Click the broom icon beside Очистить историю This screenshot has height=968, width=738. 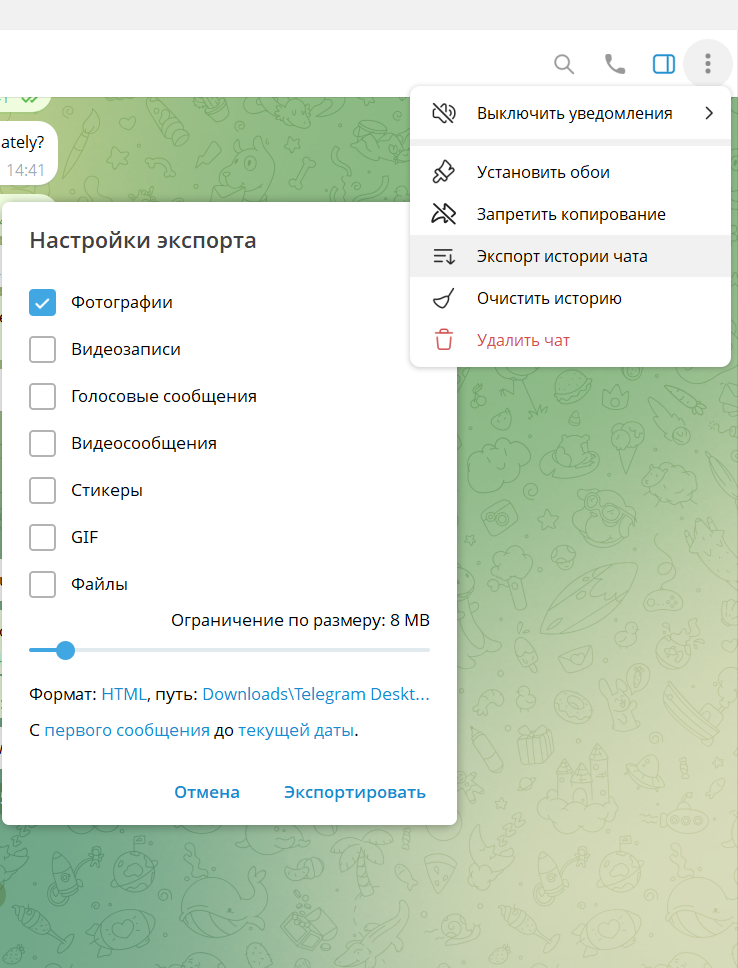click(x=443, y=298)
